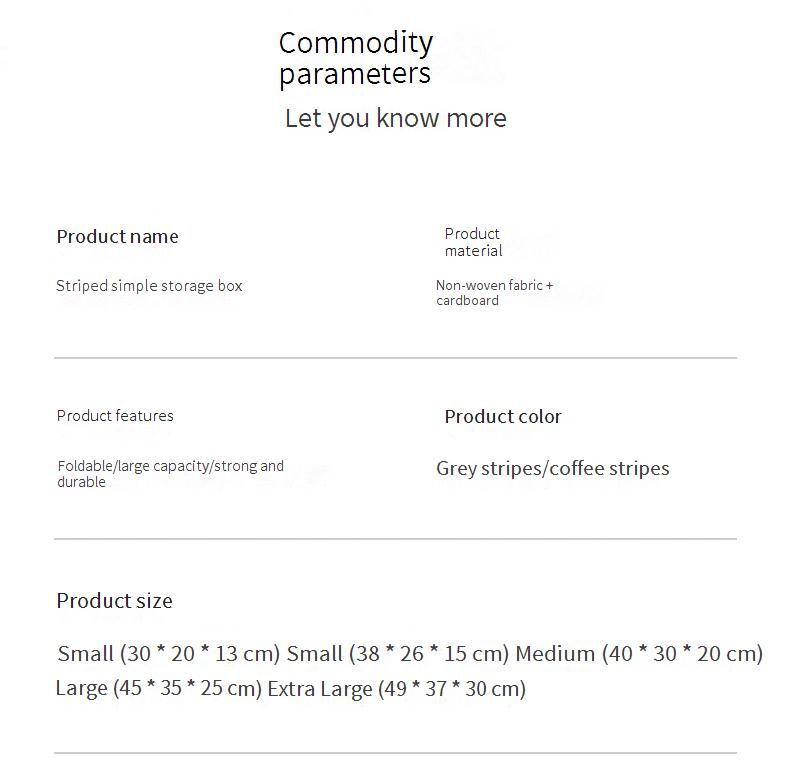Click the divider line below product name section
The width and height of the screenshot is (790, 779).
click(395, 357)
